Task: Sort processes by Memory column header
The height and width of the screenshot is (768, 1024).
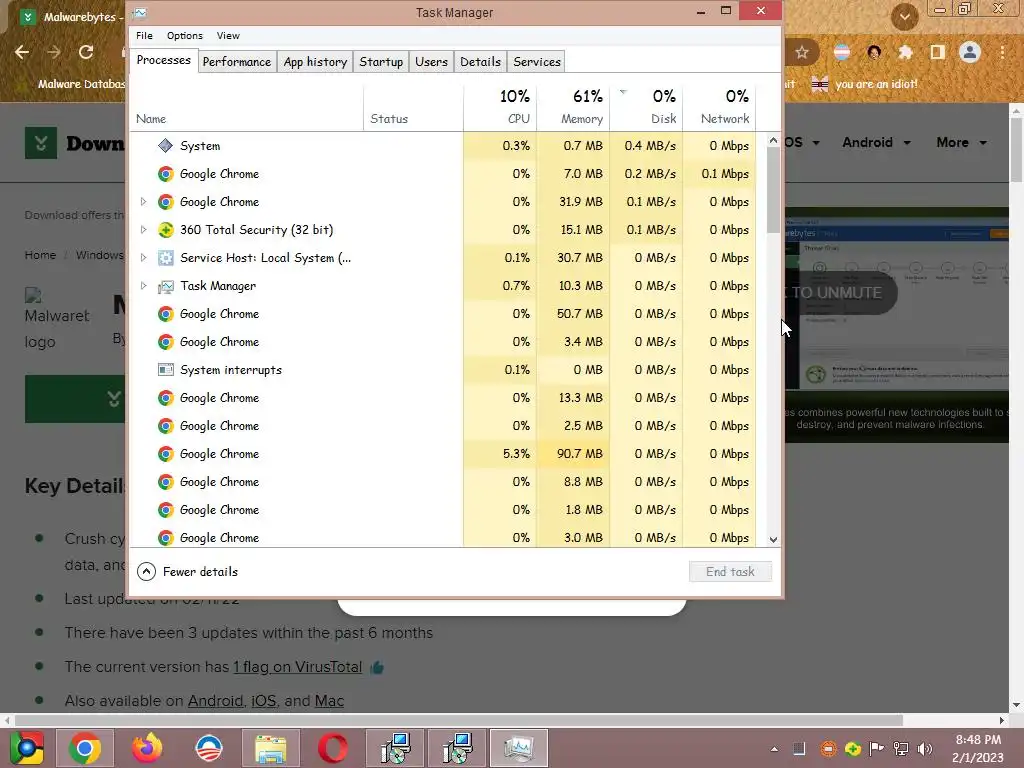Action: pyautogui.click(x=573, y=107)
